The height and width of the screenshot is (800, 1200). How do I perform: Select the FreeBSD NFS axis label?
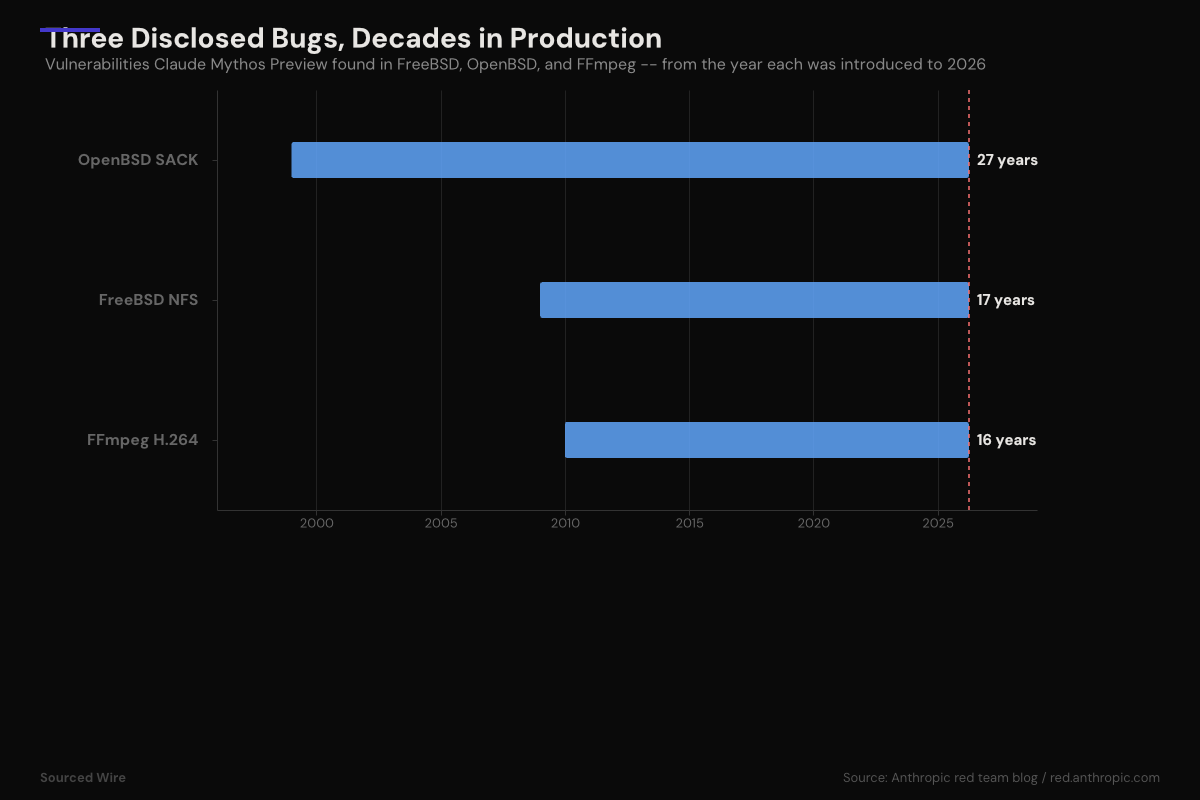(148, 300)
